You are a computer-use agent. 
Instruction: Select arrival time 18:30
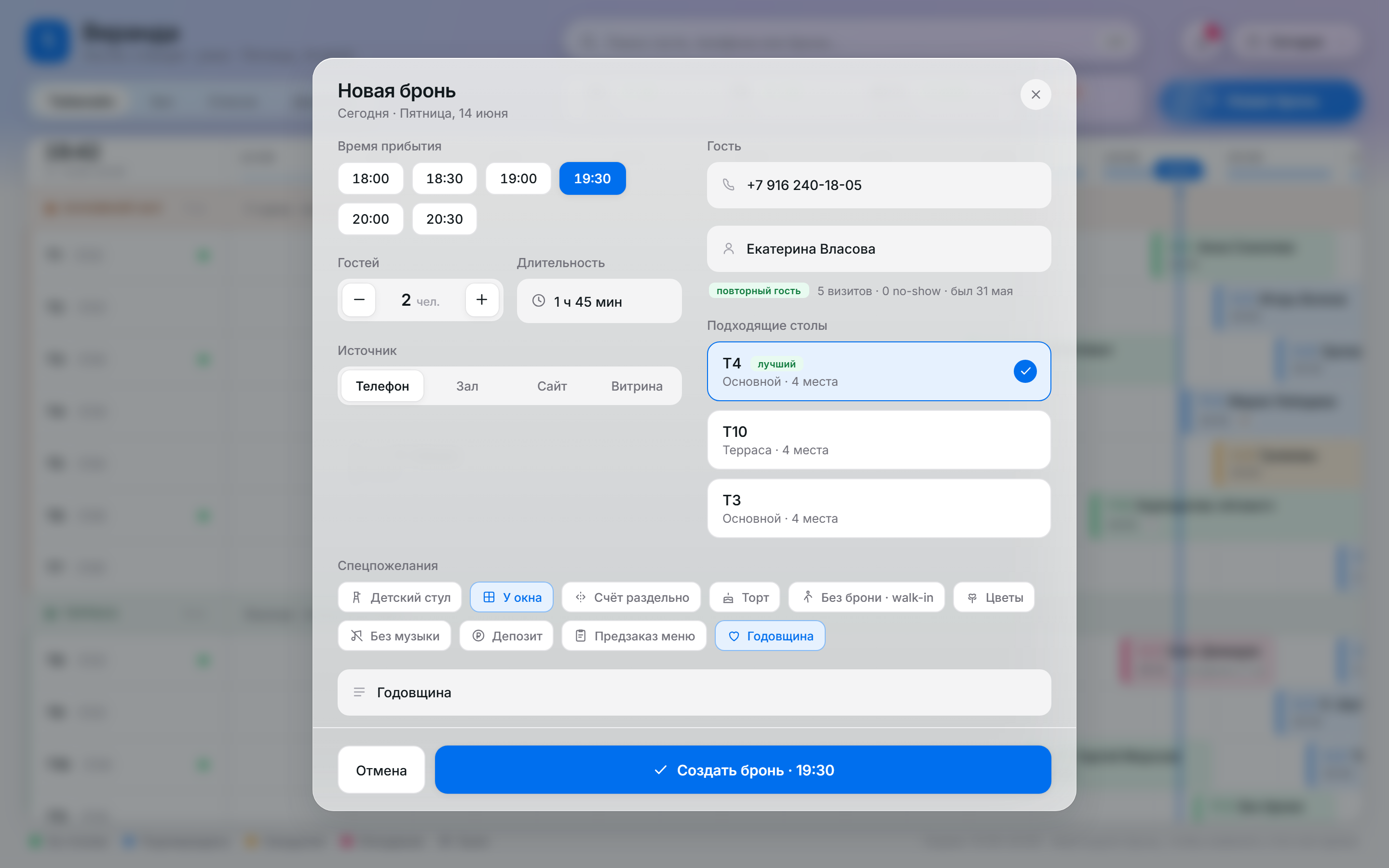[444, 178]
